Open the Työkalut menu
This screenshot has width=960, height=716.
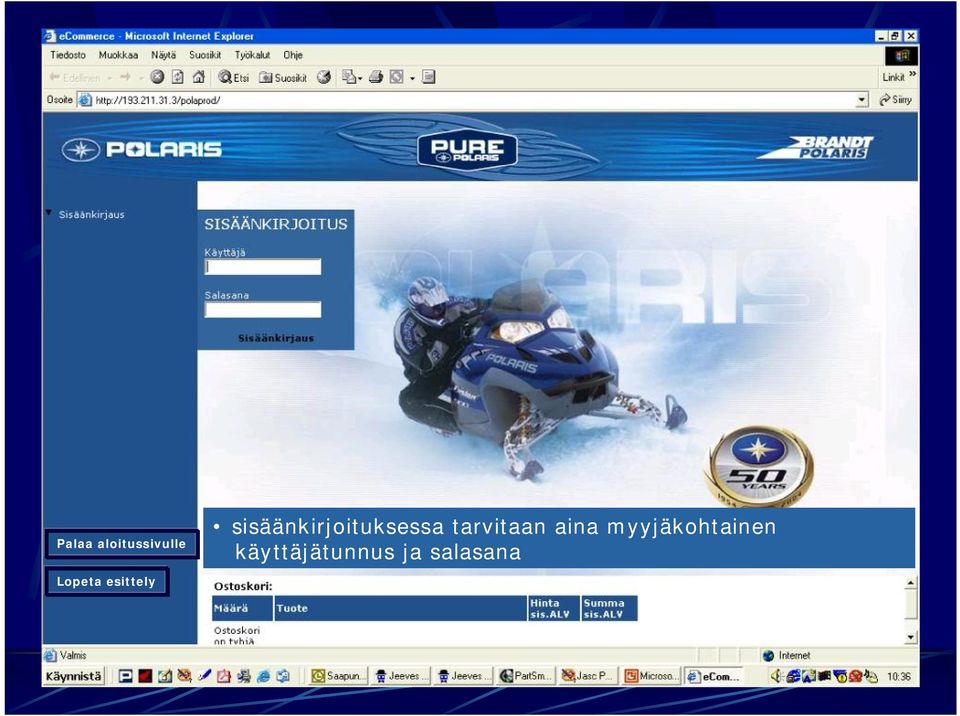(252, 55)
